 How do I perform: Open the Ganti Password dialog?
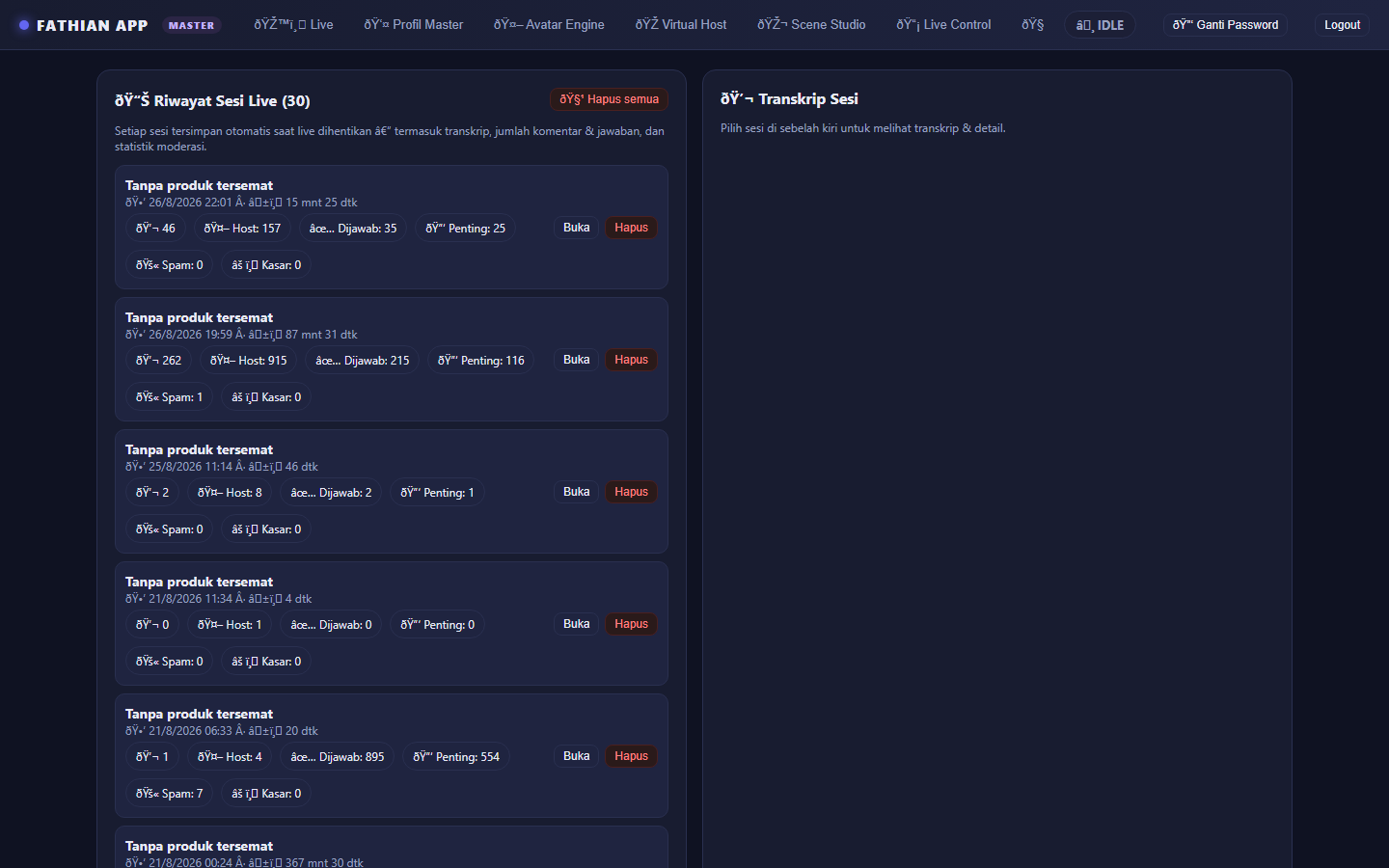pyautogui.click(x=1225, y=25)
